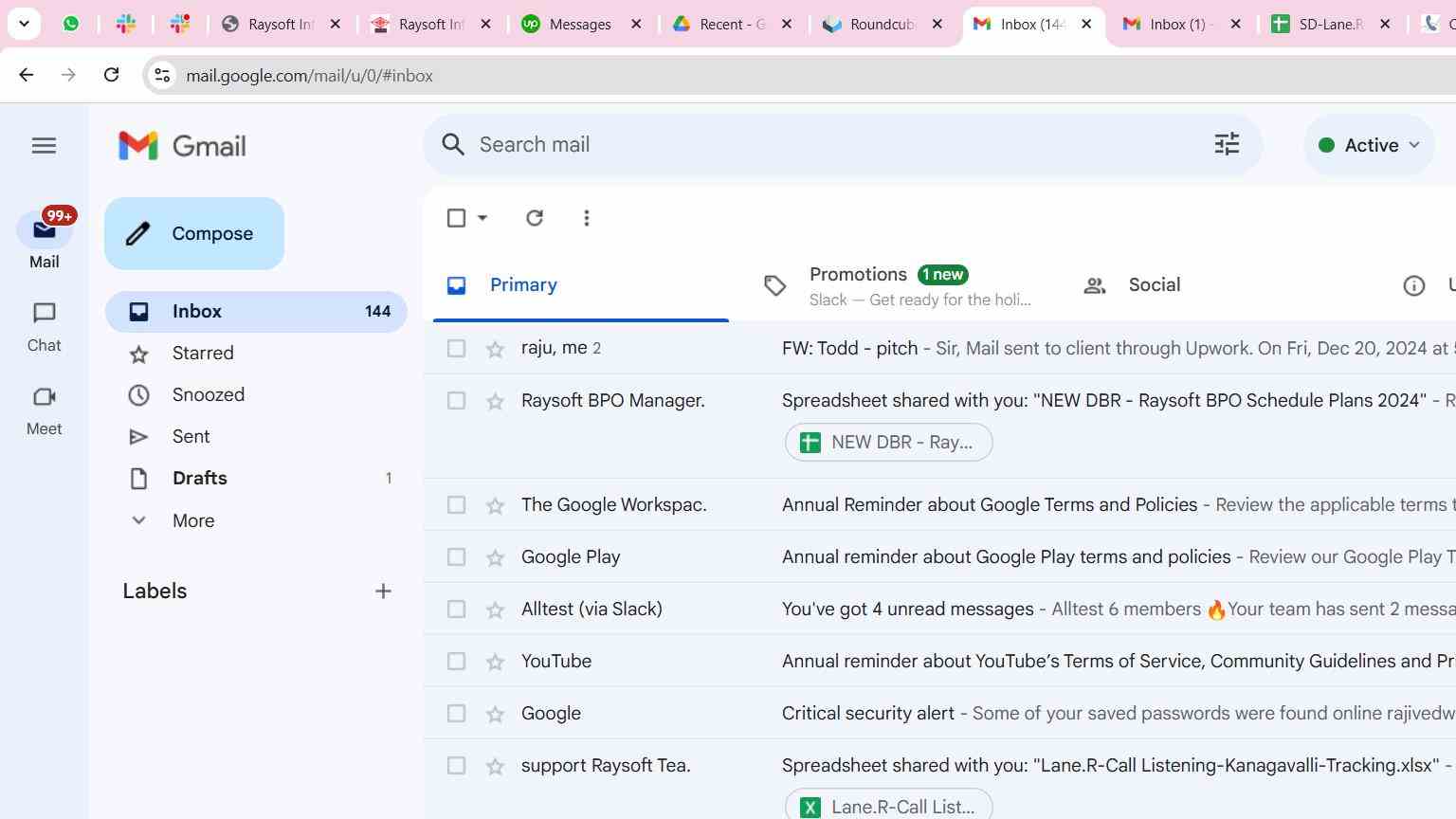The height and width of the screenshot is (819, 1456).
Task: Star the Raysoft BPO Manager email
Action: click(495, 401)
